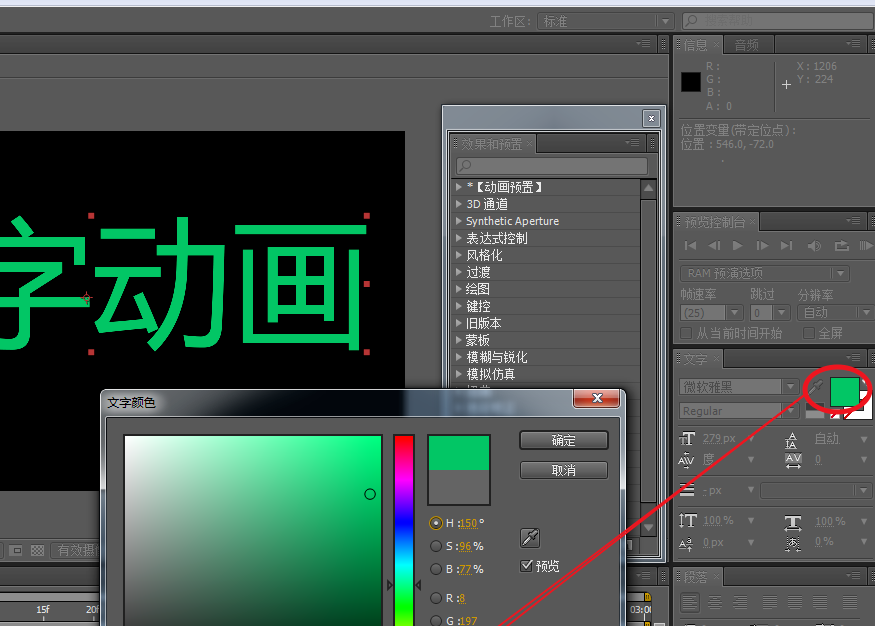Select the S saturation radio button
The height and width of the screenshot is (626, 875).
436,546
